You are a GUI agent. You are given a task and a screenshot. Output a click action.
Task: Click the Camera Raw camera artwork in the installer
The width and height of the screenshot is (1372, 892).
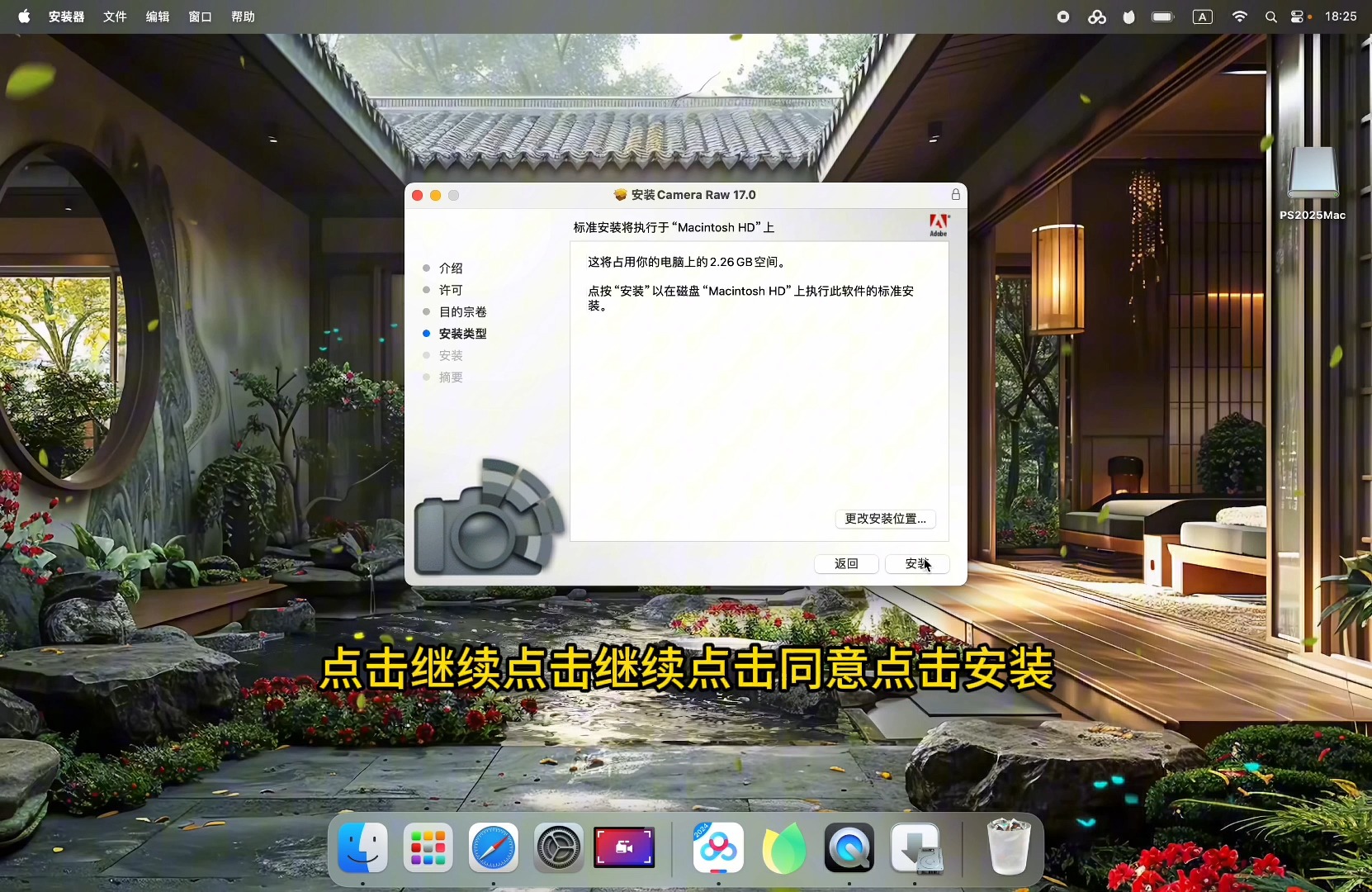489,517
